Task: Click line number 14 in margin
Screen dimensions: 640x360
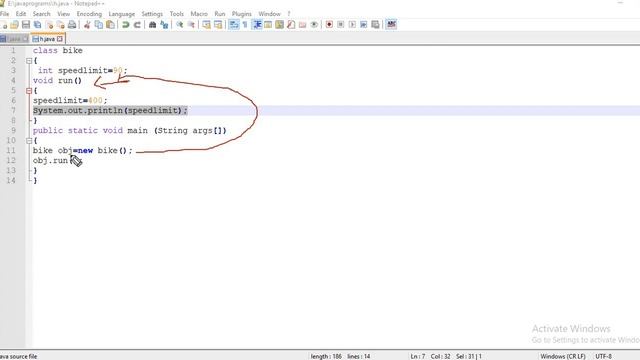Action: [x=11, y=180]
